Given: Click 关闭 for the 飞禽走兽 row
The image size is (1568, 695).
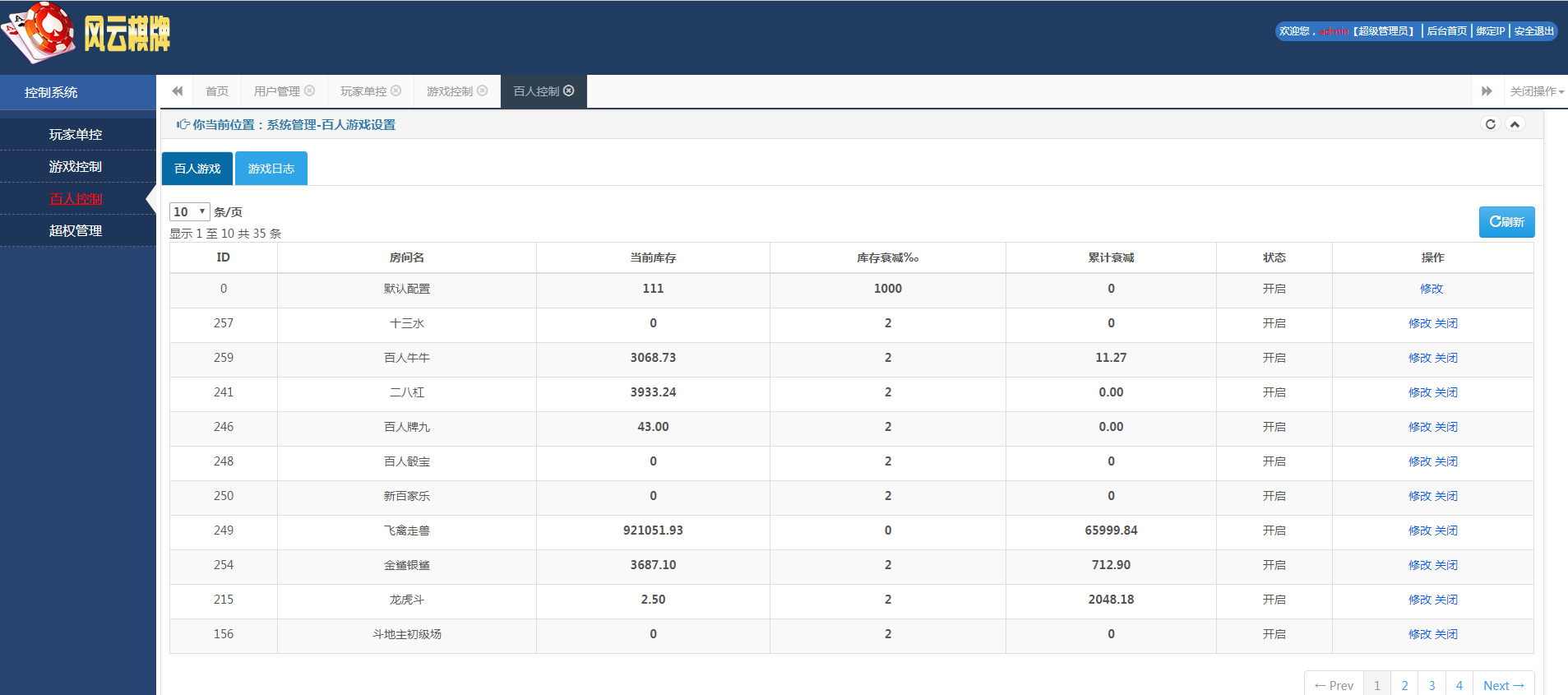Looking at the screenshot, I should coord(1446,531).
